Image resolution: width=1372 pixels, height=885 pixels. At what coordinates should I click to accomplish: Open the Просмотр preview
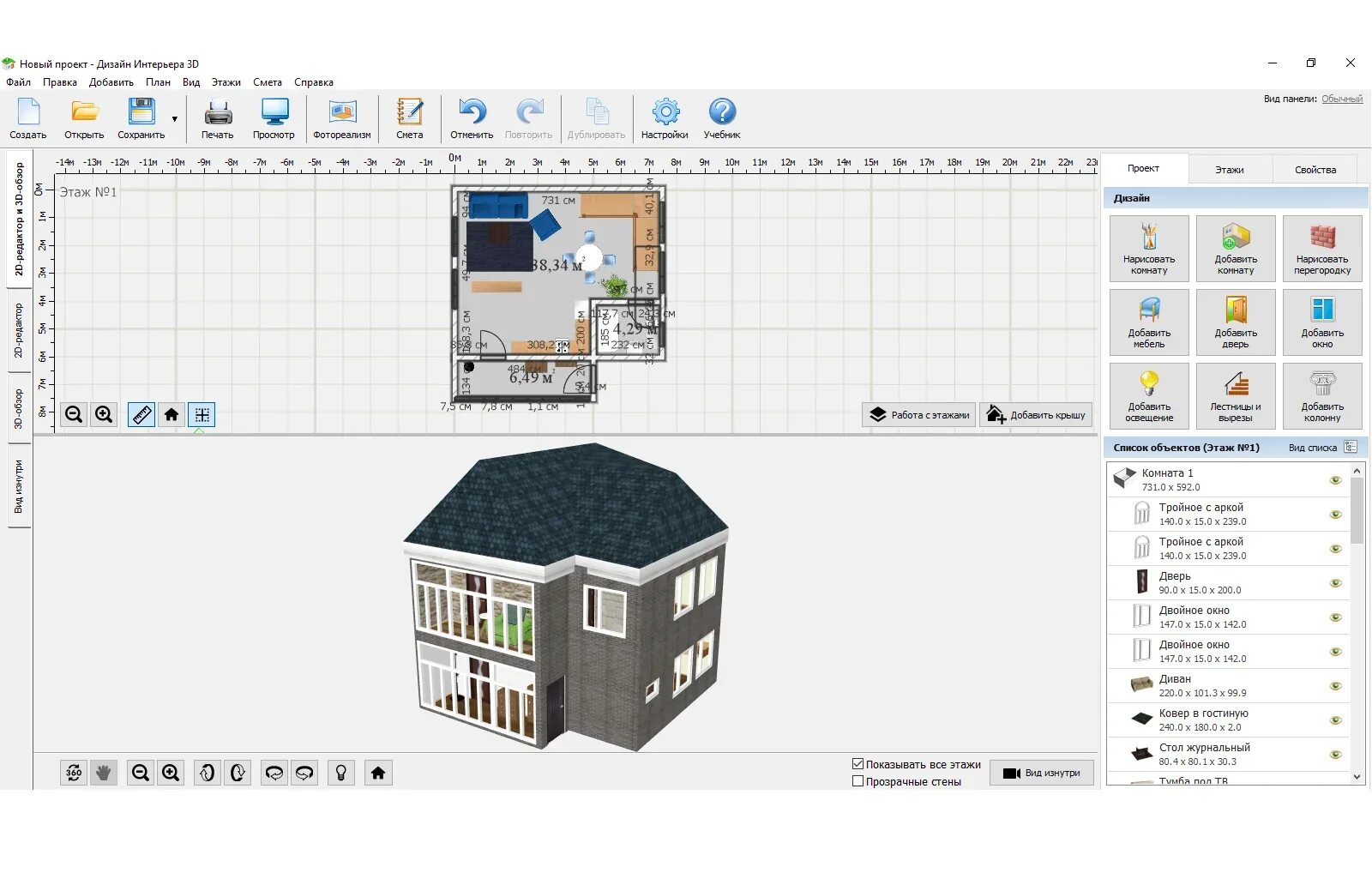[274, 118]
